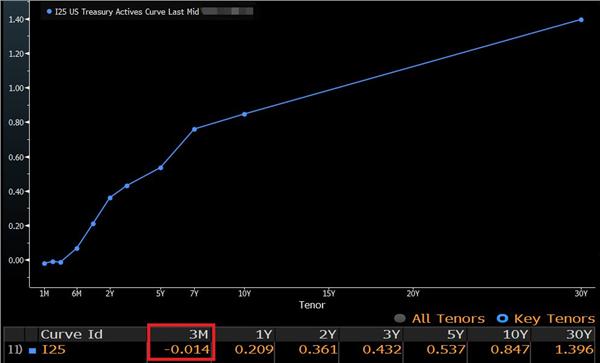Click the I25 blue color swatch in table
This screenshot has width=600, height=363.
click(x=33, y=350)
